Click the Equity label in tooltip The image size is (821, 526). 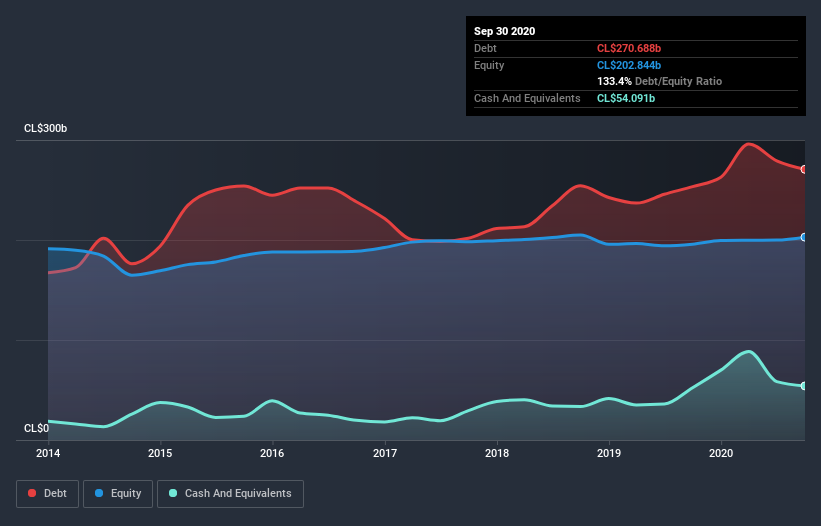489,65
